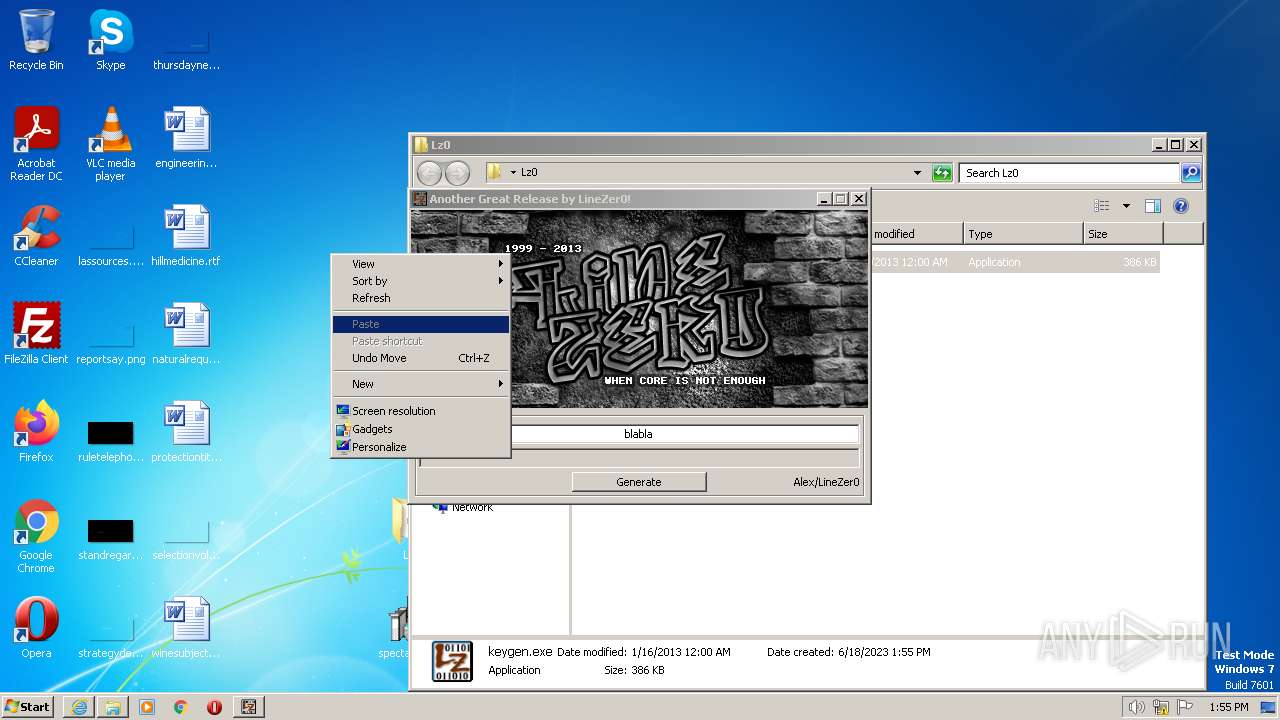This screenshot has width=1280, height=720.
Task: Choose Personalize in the context menu
Action: (x=421, y=447)
